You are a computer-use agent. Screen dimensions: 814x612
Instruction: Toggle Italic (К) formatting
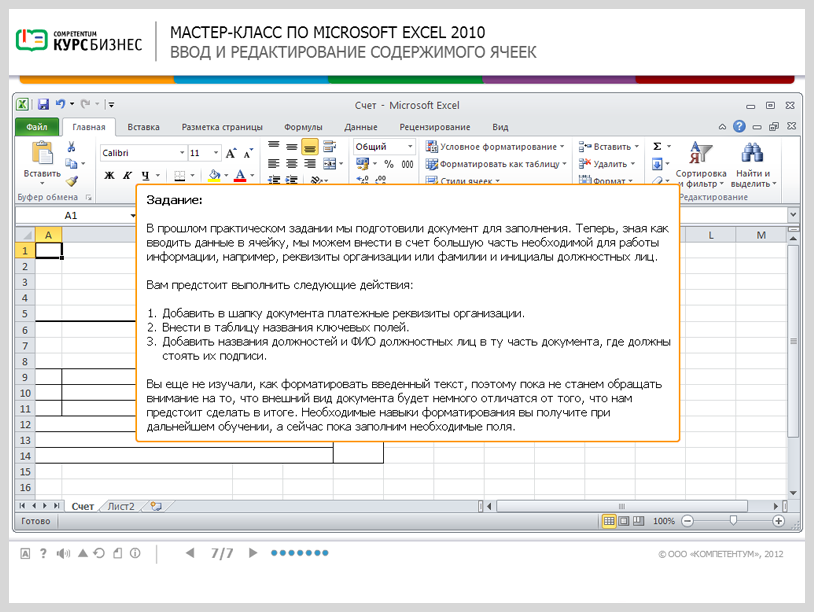click(x=127, y=175)
